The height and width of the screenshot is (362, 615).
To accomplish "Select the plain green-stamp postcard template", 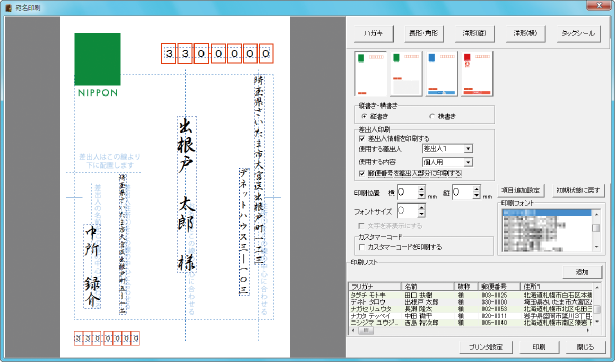I will point(370,73).
